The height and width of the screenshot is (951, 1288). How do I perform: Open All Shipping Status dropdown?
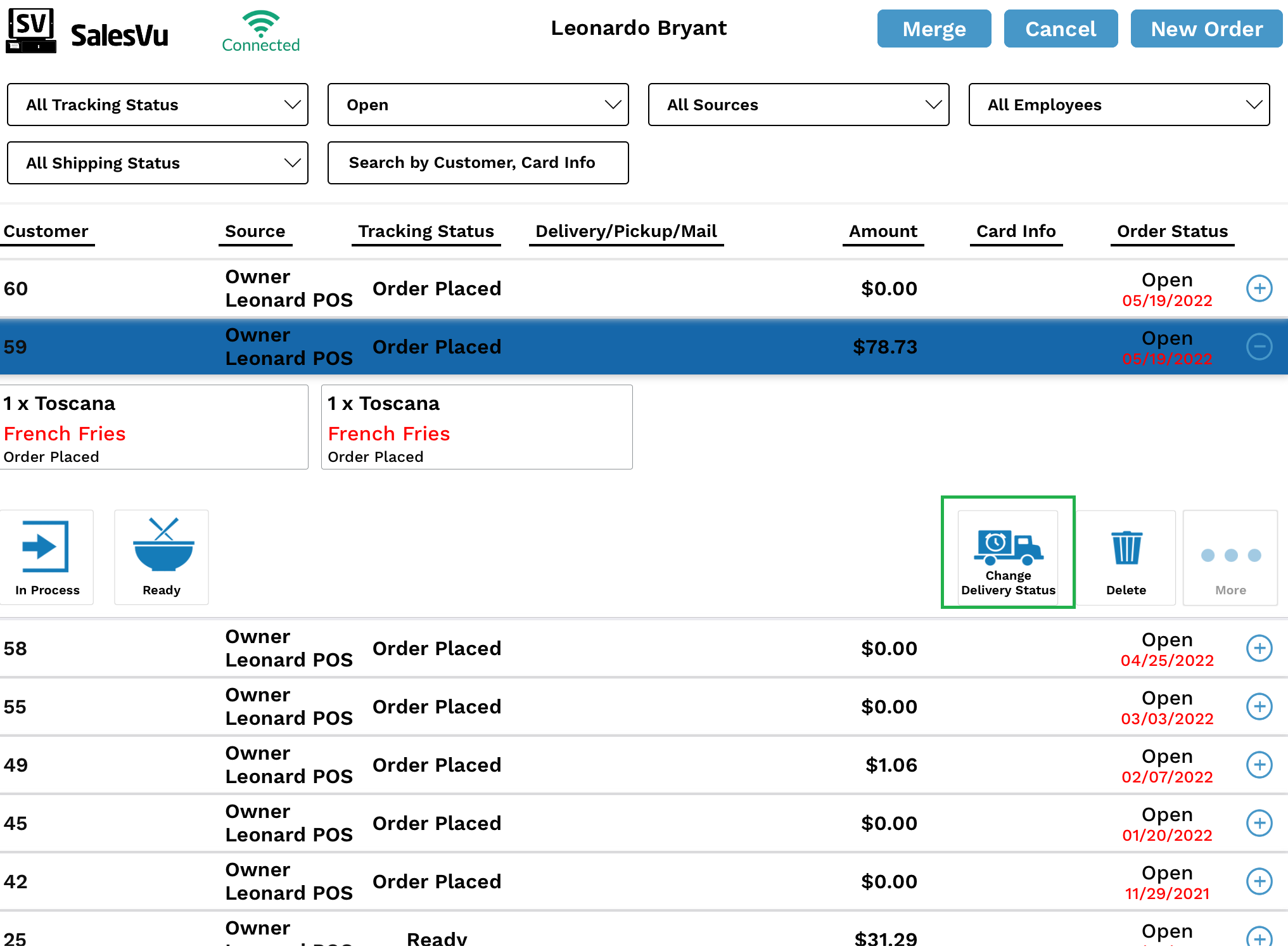[158, 163]
